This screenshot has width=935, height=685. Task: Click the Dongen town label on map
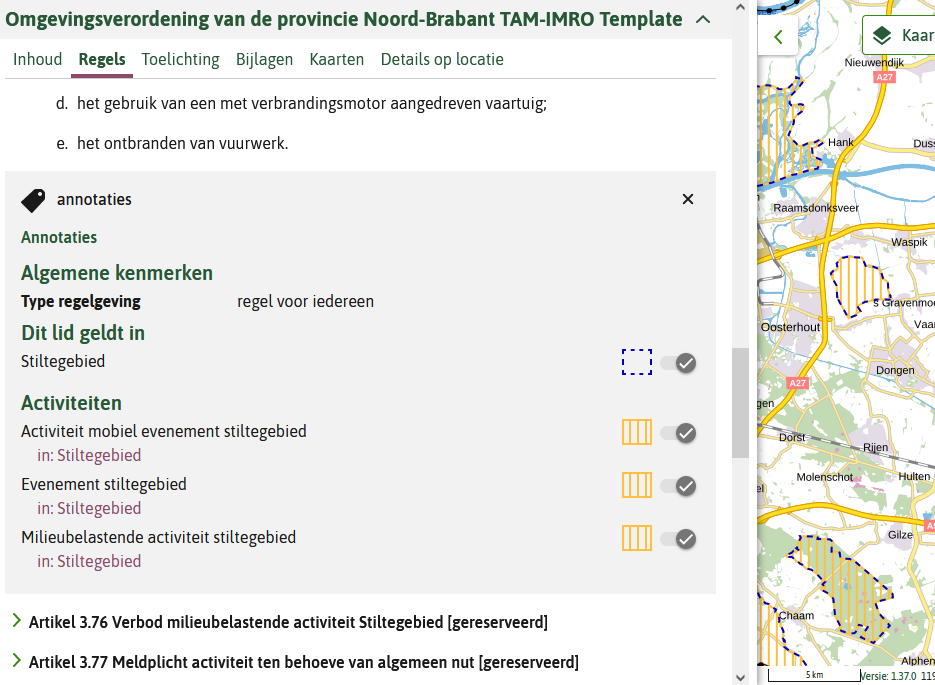coord(895,370)
